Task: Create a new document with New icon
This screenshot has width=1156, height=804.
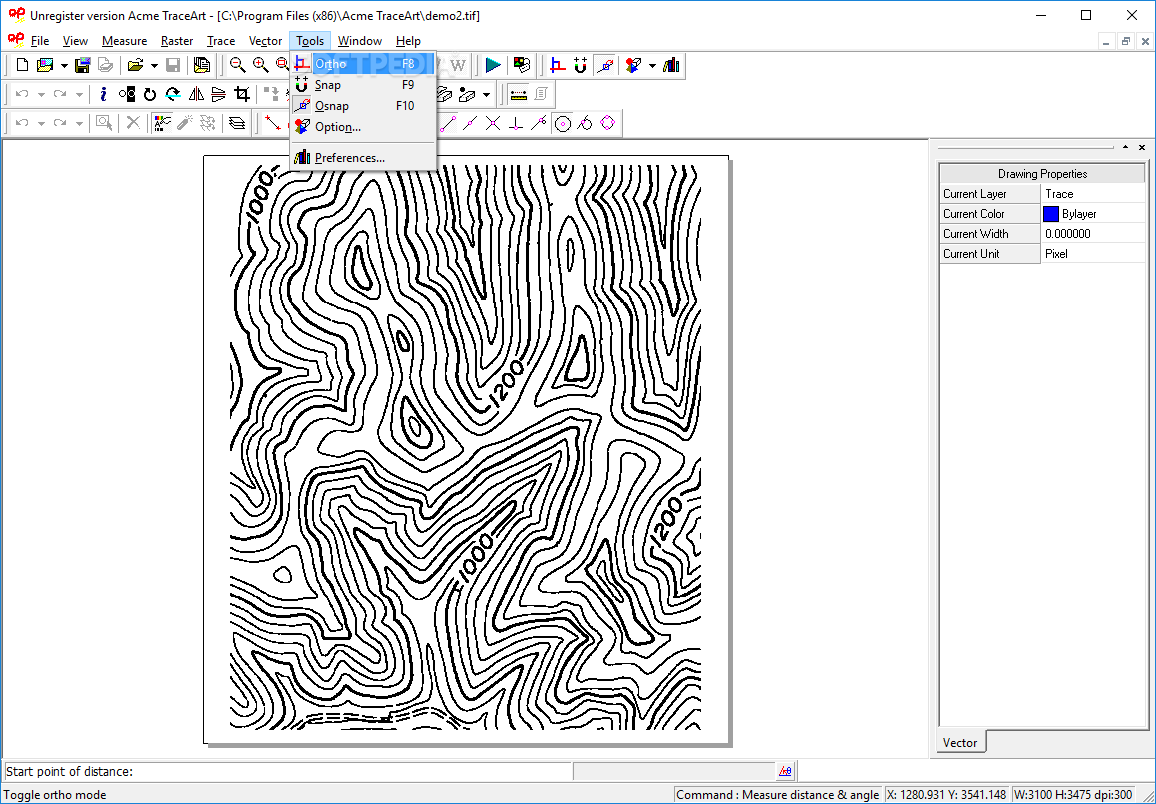Action: point(22,66)
